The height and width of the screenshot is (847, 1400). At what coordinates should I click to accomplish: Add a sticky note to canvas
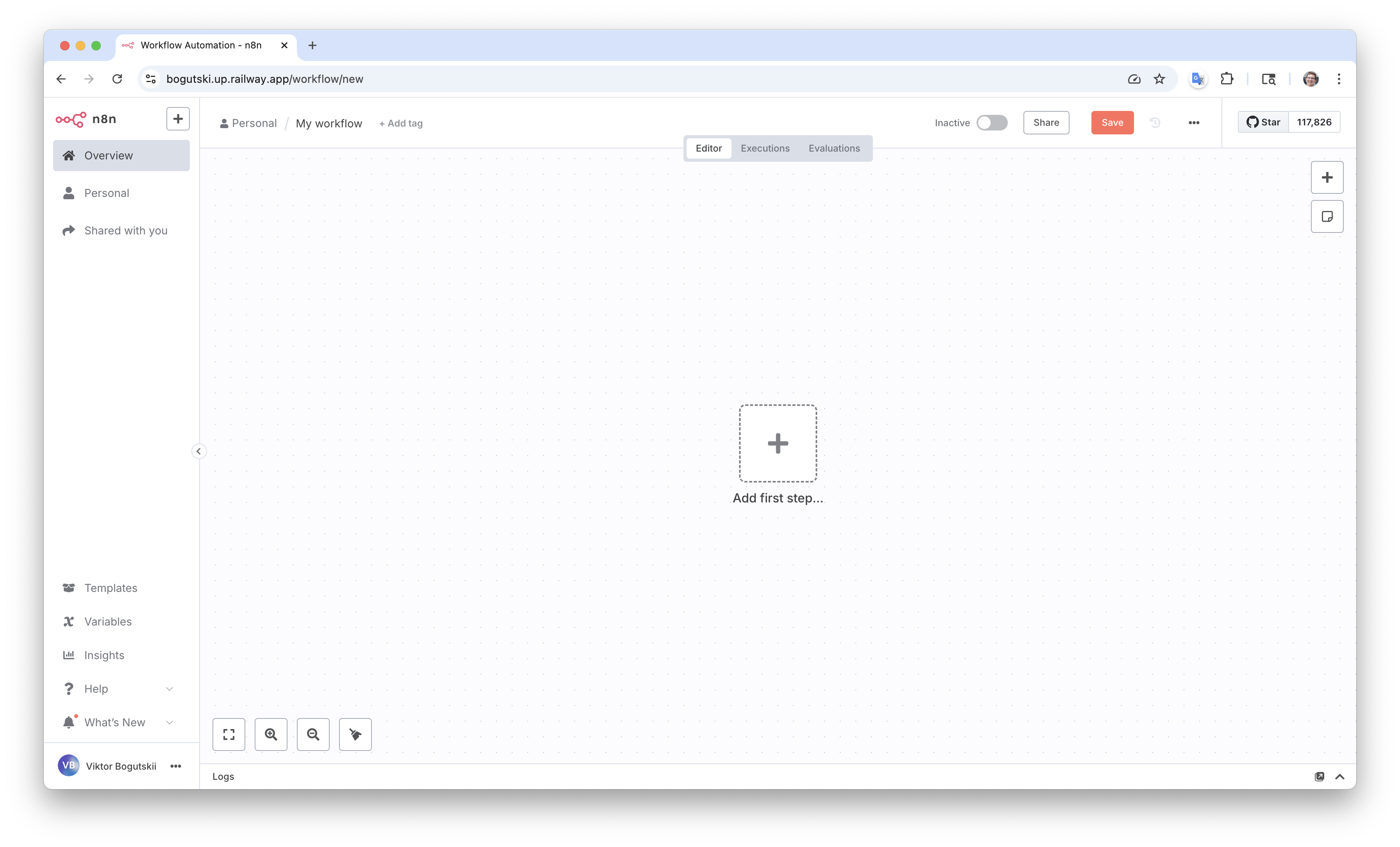(x=1327, y=216)
